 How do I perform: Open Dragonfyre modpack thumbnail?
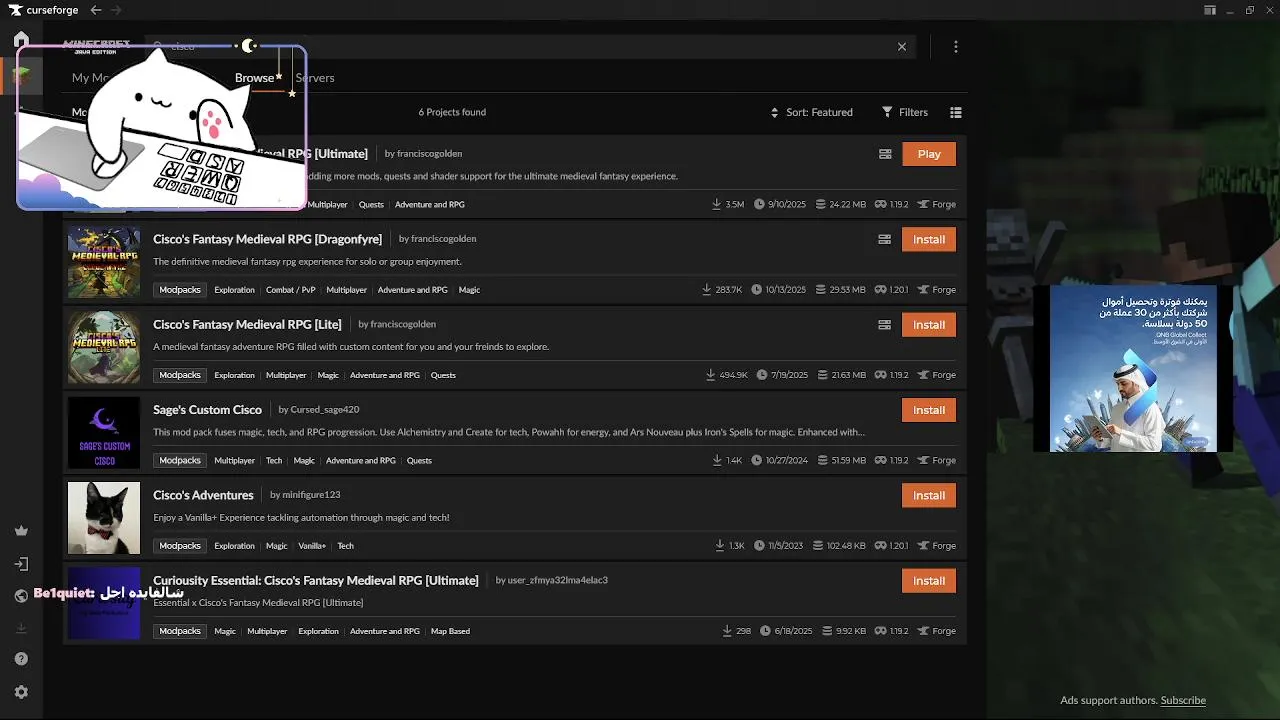coord(104,262)
